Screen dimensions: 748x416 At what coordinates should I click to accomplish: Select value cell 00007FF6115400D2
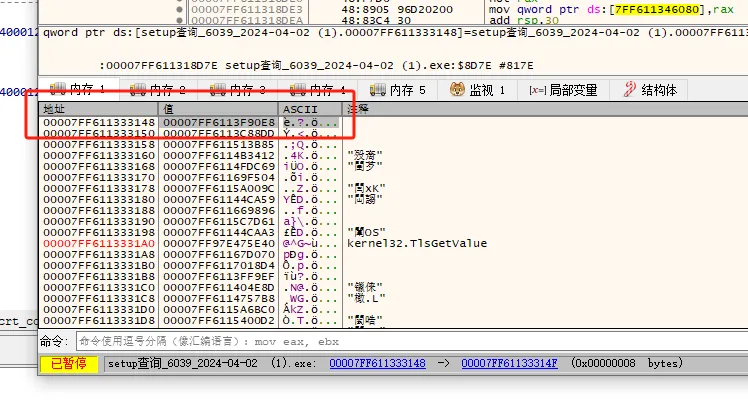(219, 321)
